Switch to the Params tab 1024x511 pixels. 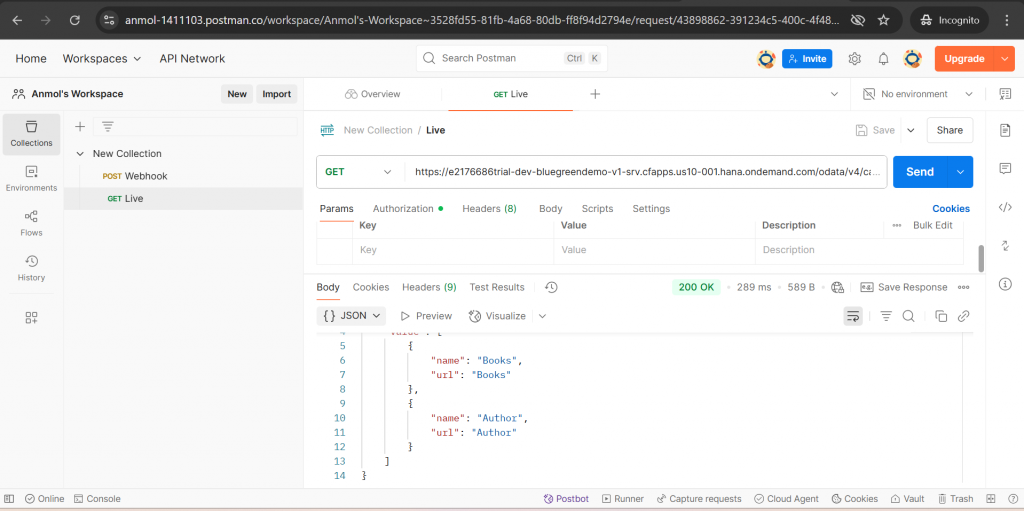click(336, 208)
